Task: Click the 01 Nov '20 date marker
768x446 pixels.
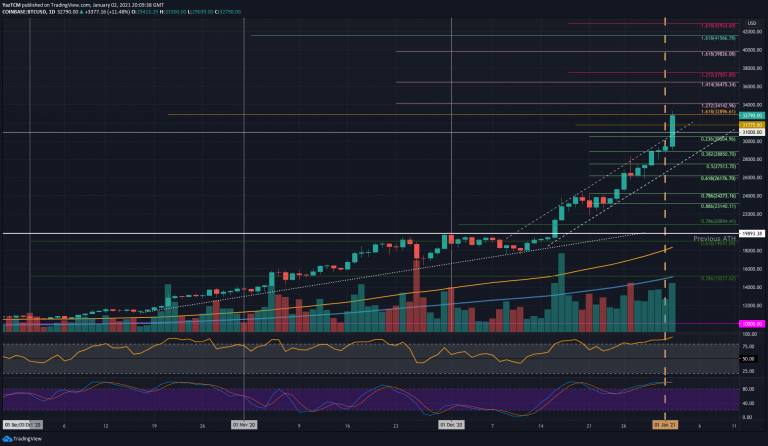Action: [x=245, y=425]
